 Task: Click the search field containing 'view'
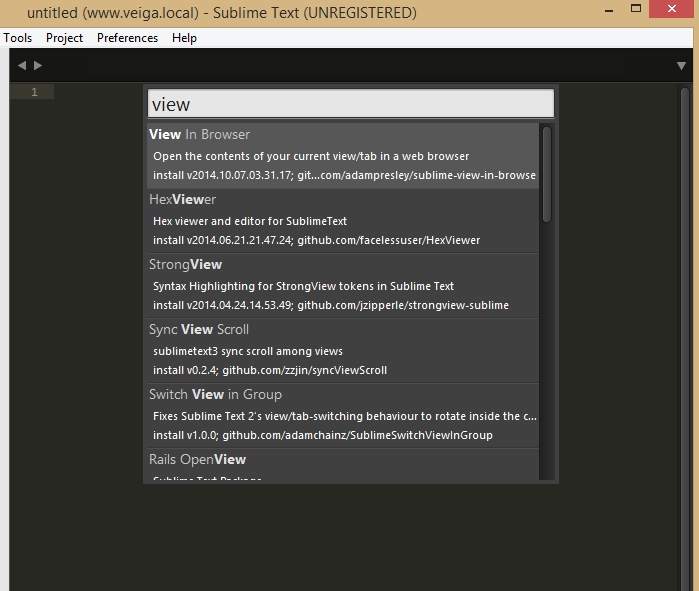coord(351,104)
